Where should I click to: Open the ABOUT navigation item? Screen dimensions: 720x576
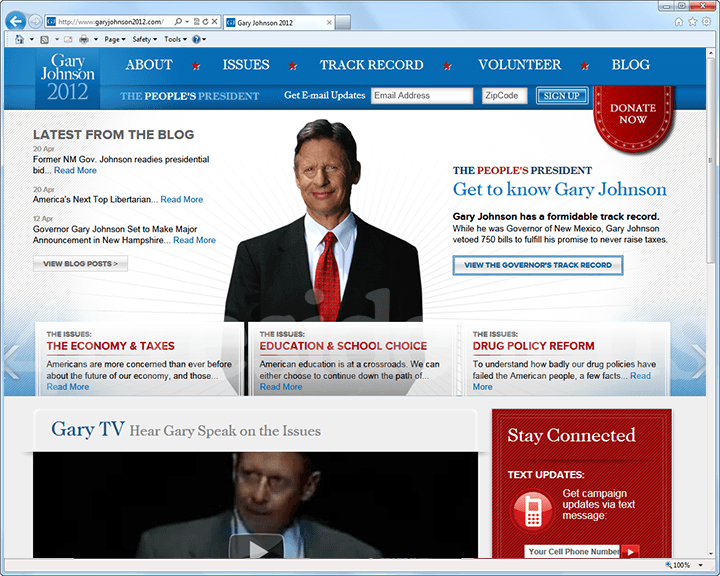[x=149, y=65]
